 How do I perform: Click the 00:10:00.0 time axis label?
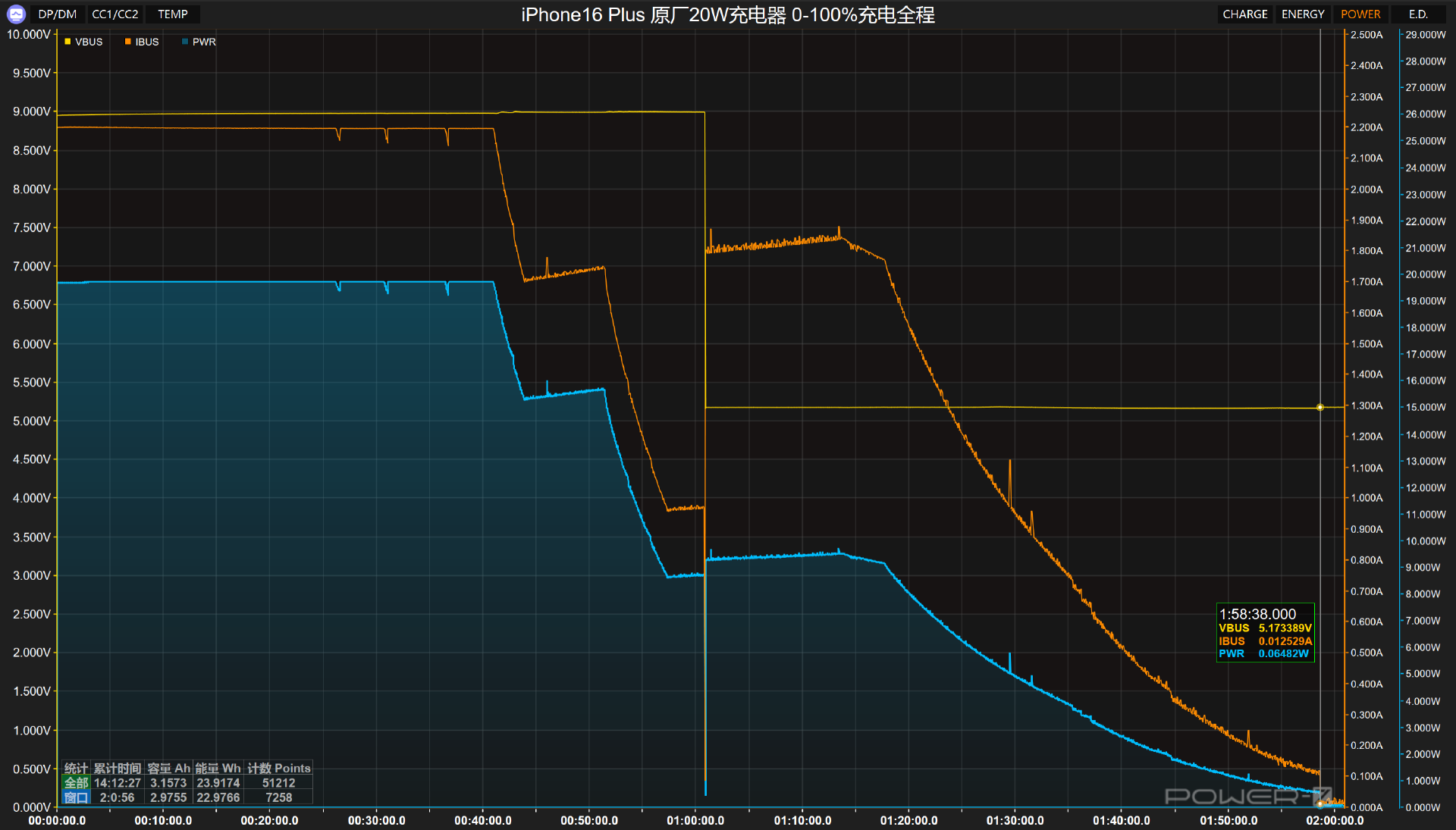point(163,820)
